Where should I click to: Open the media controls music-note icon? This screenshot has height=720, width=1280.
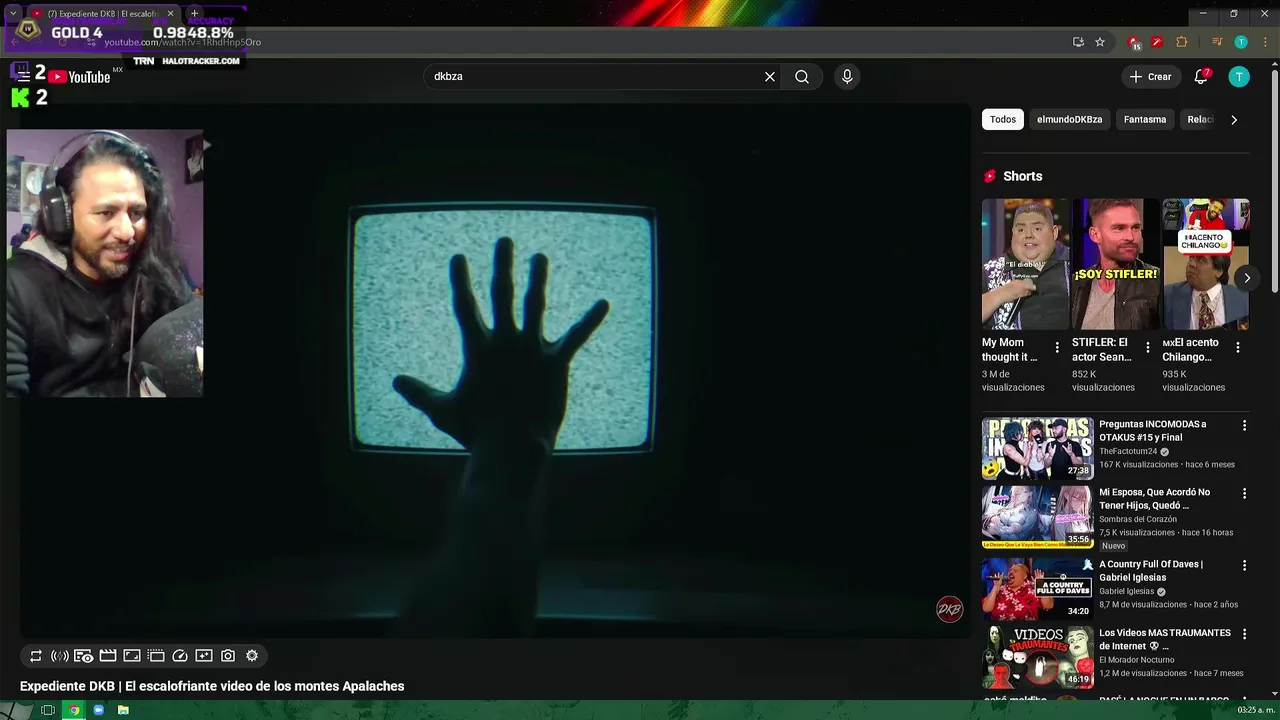click(x=1217, y=42)
